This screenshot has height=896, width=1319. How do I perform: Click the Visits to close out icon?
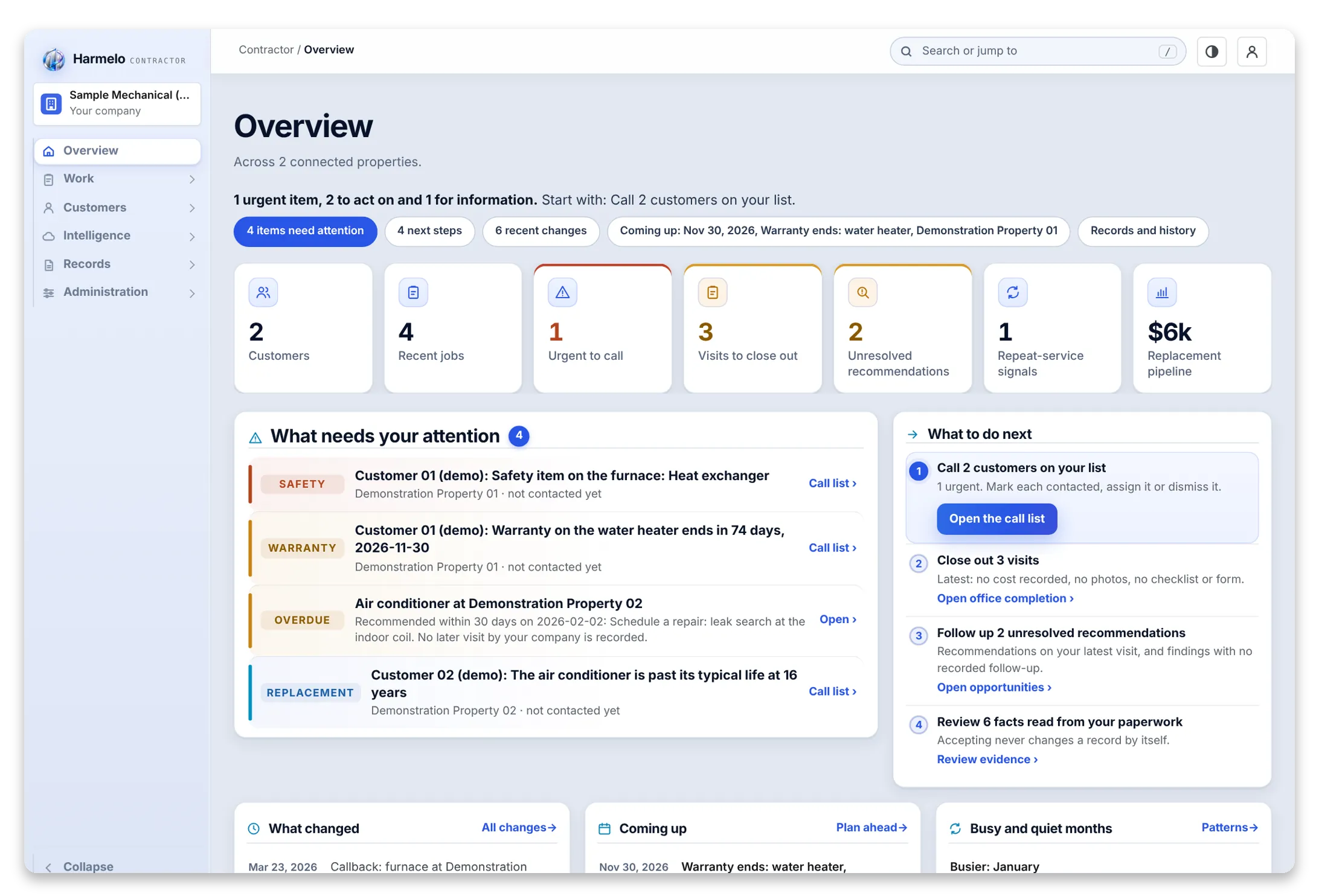[x=713, y=292]
